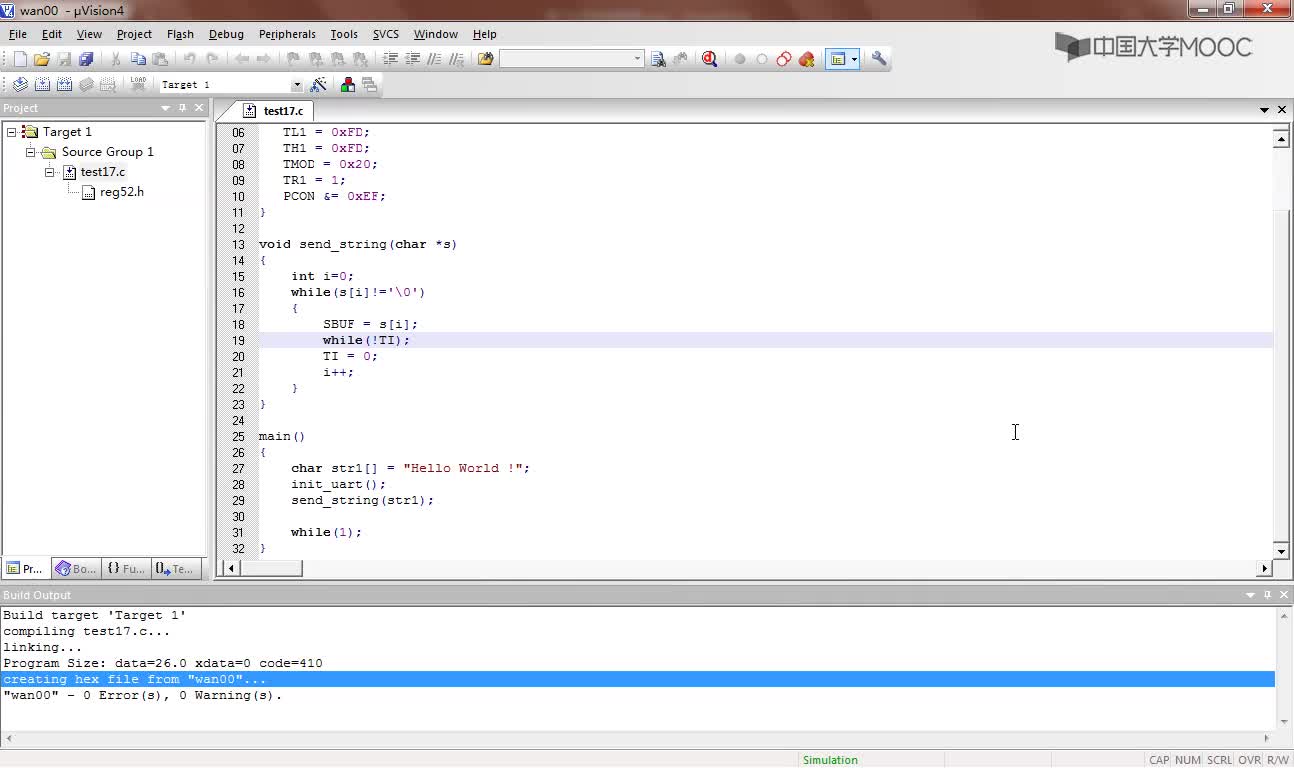This screenshot has height=768, width=1294.
Task: Click the Uncomment selection icon
Action: tap(456, 59)
